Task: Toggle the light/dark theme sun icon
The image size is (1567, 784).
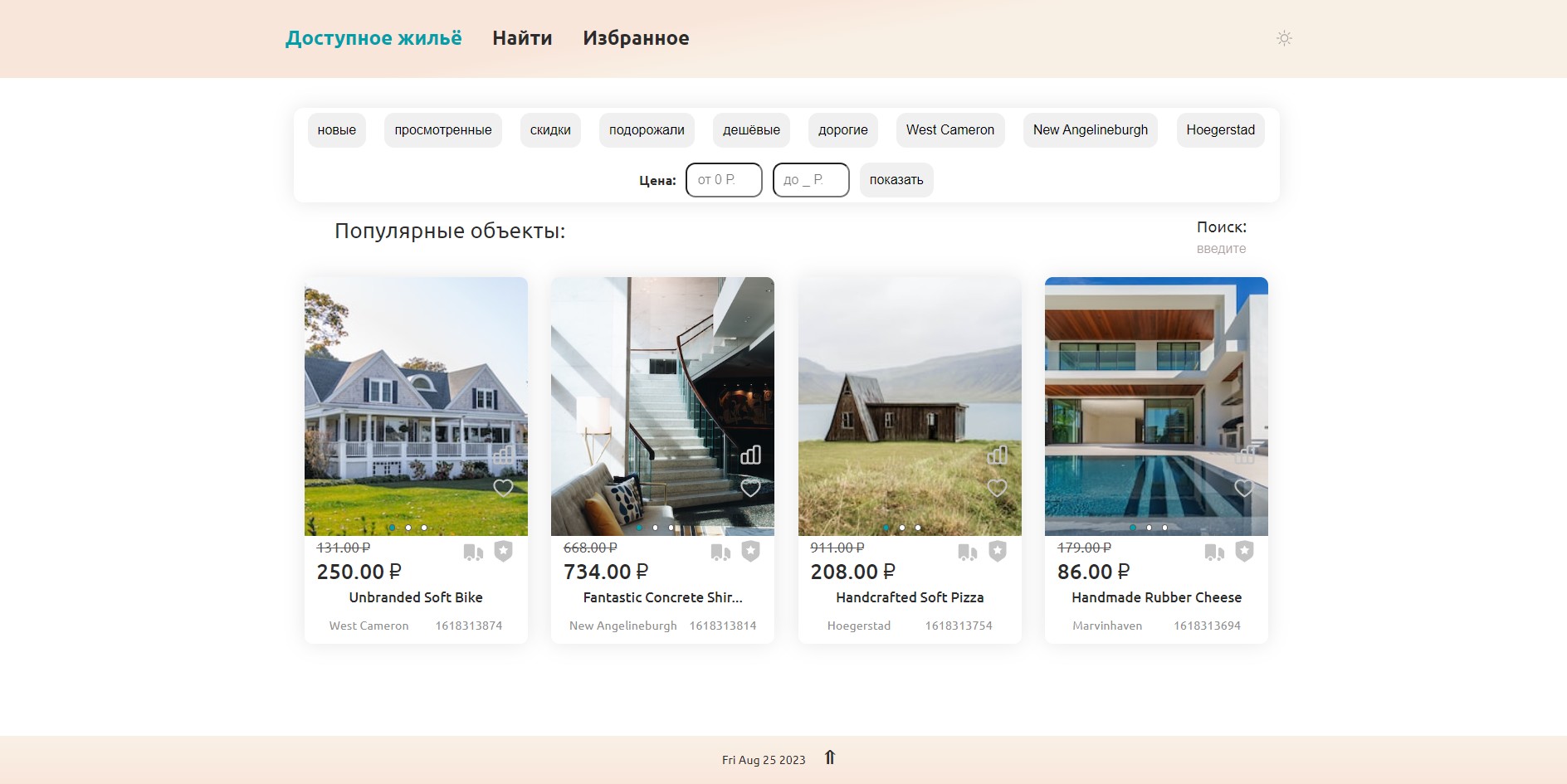Action: 1285,38
